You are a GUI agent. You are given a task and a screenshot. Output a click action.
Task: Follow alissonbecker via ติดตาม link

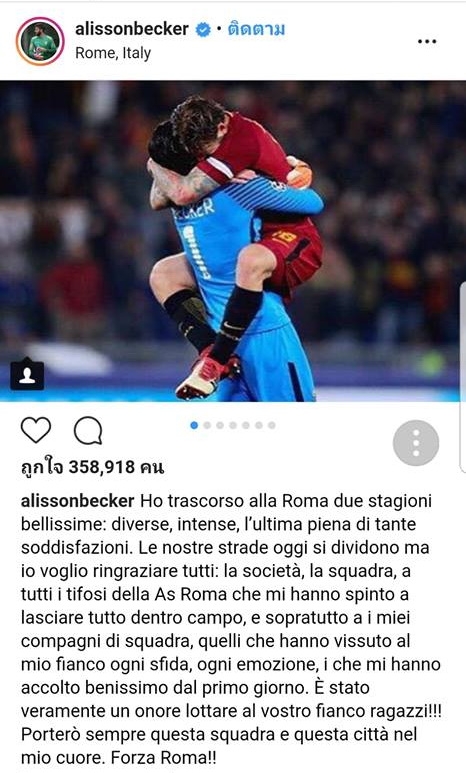[x=256, y=29]
